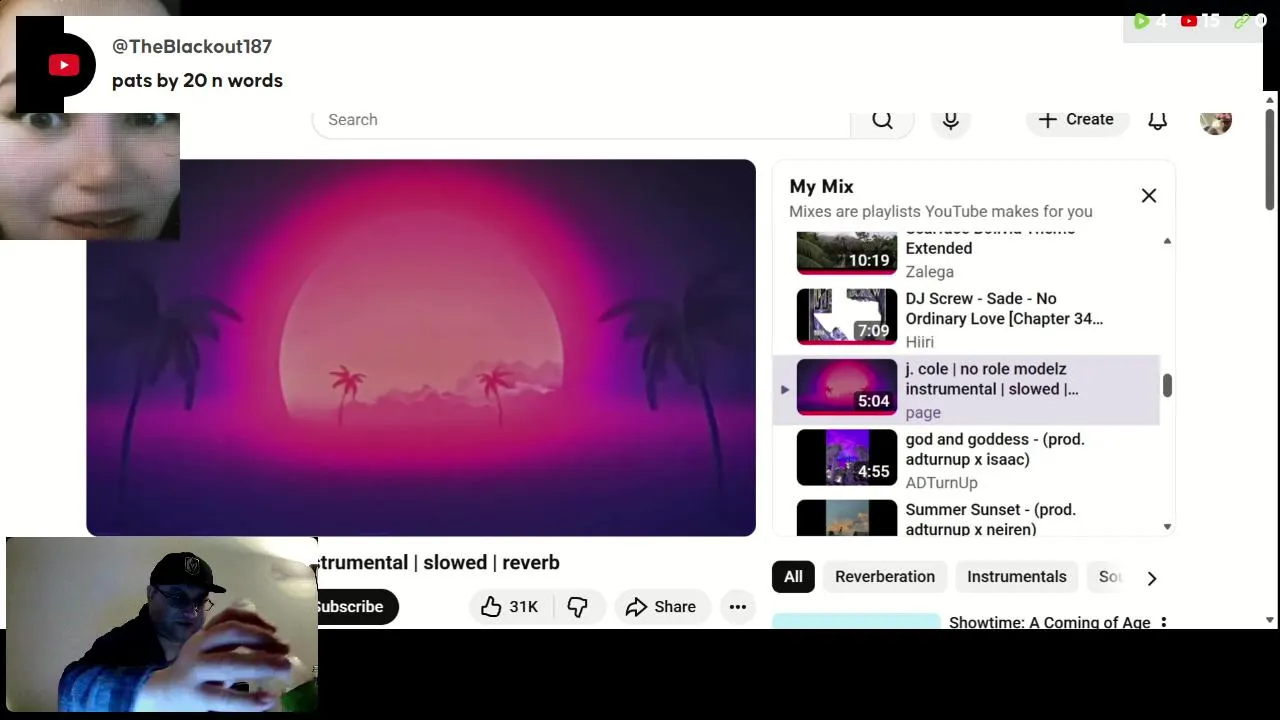This screenshot has width=1280, height=720.
Task: Open Showtime: A Coming of Age suggestion
Action: pyautogui.click(x=1049, y=622)
